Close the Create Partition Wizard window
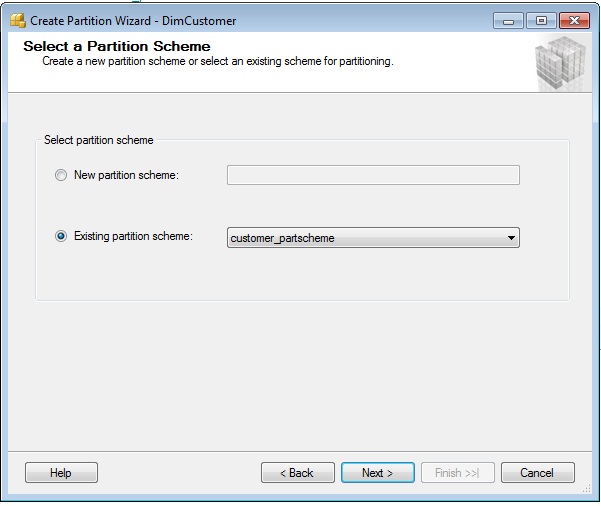This screenshot has height=506, width=601. 574,21
